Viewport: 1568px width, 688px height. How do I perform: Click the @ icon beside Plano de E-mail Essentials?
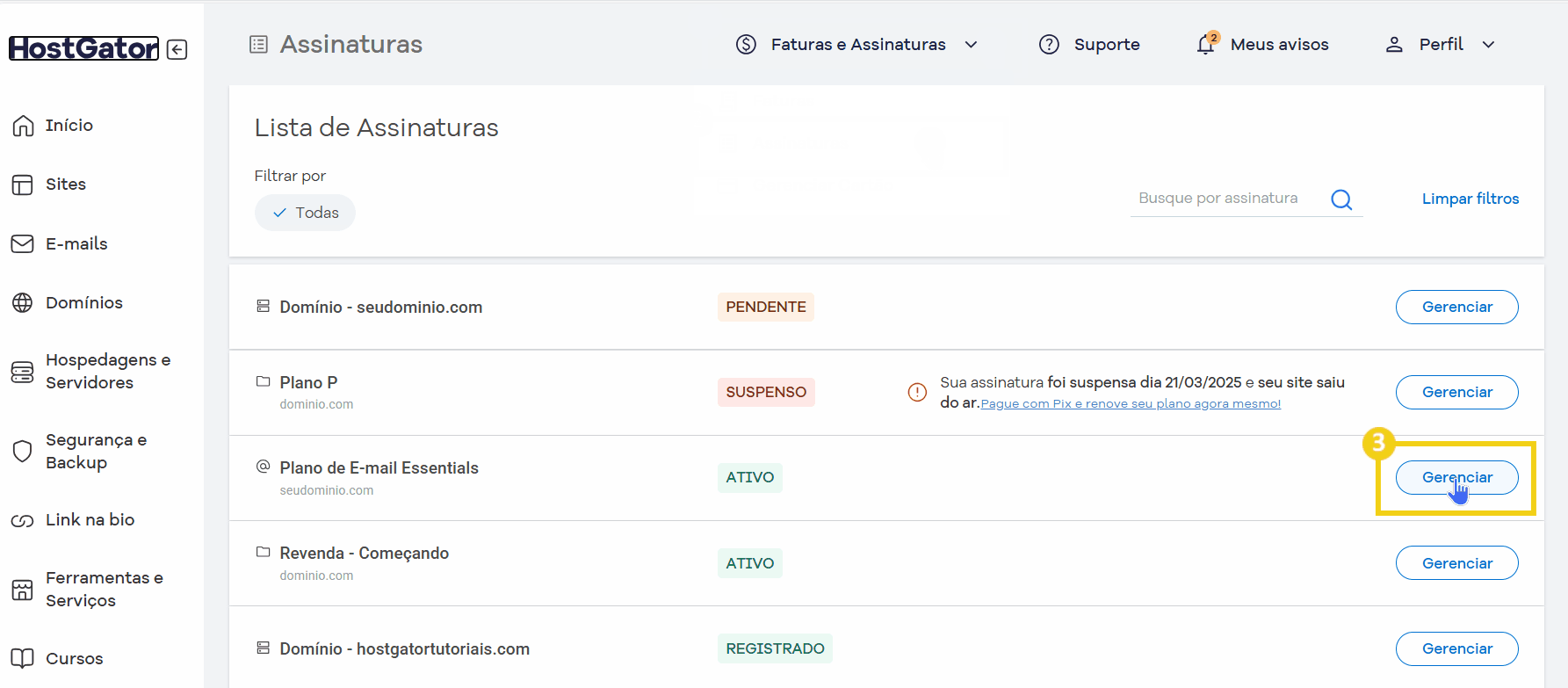click(263, 467)
